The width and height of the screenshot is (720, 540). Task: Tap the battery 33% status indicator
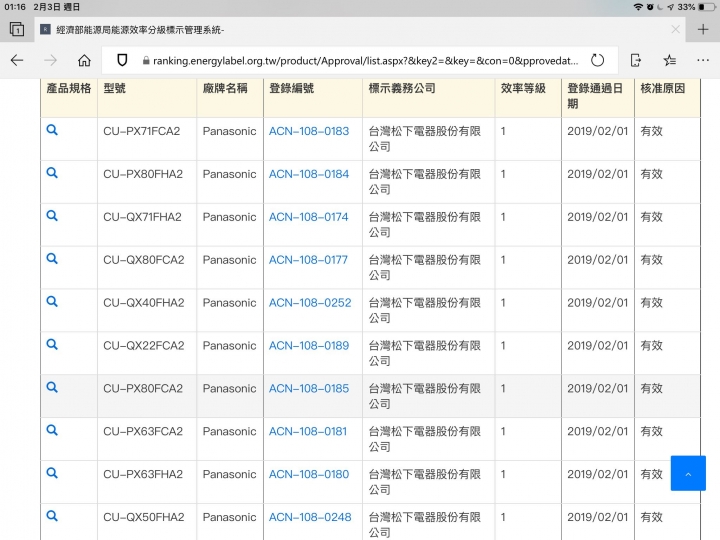click(697, 7)
